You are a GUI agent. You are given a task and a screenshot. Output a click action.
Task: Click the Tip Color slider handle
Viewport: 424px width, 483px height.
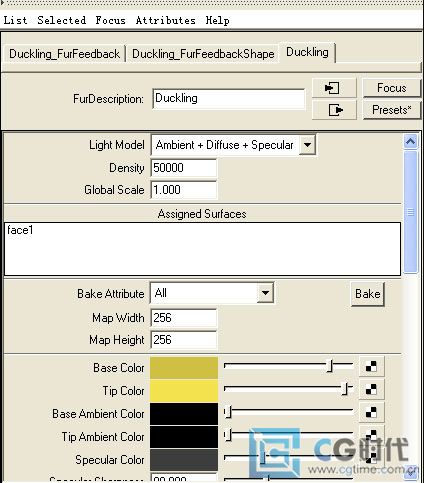(x=345, y=389)
